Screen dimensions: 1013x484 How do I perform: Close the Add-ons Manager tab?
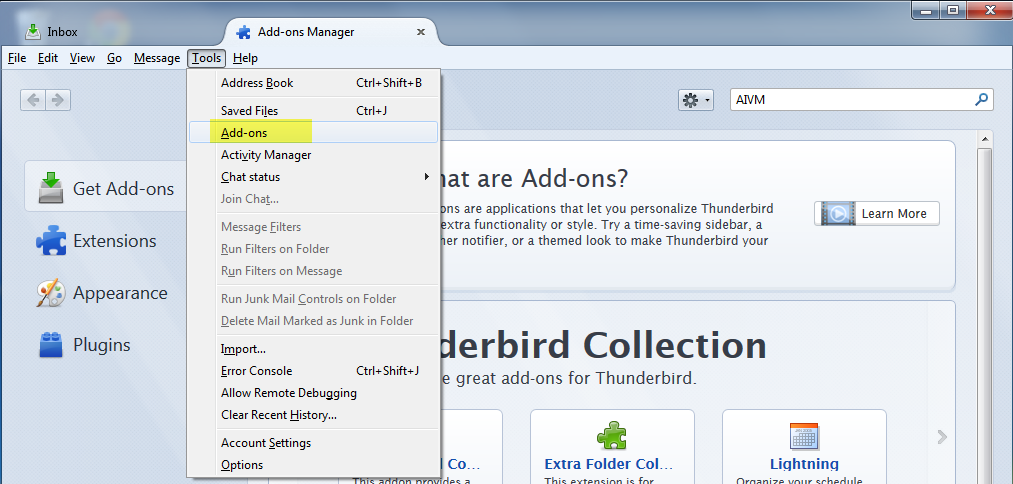coord(421,32)
